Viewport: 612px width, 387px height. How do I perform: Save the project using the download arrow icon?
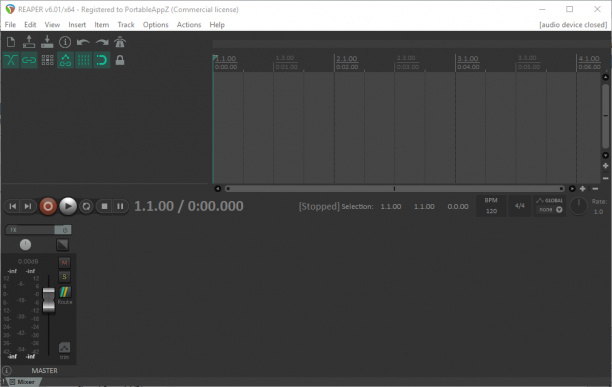(47, 42)
